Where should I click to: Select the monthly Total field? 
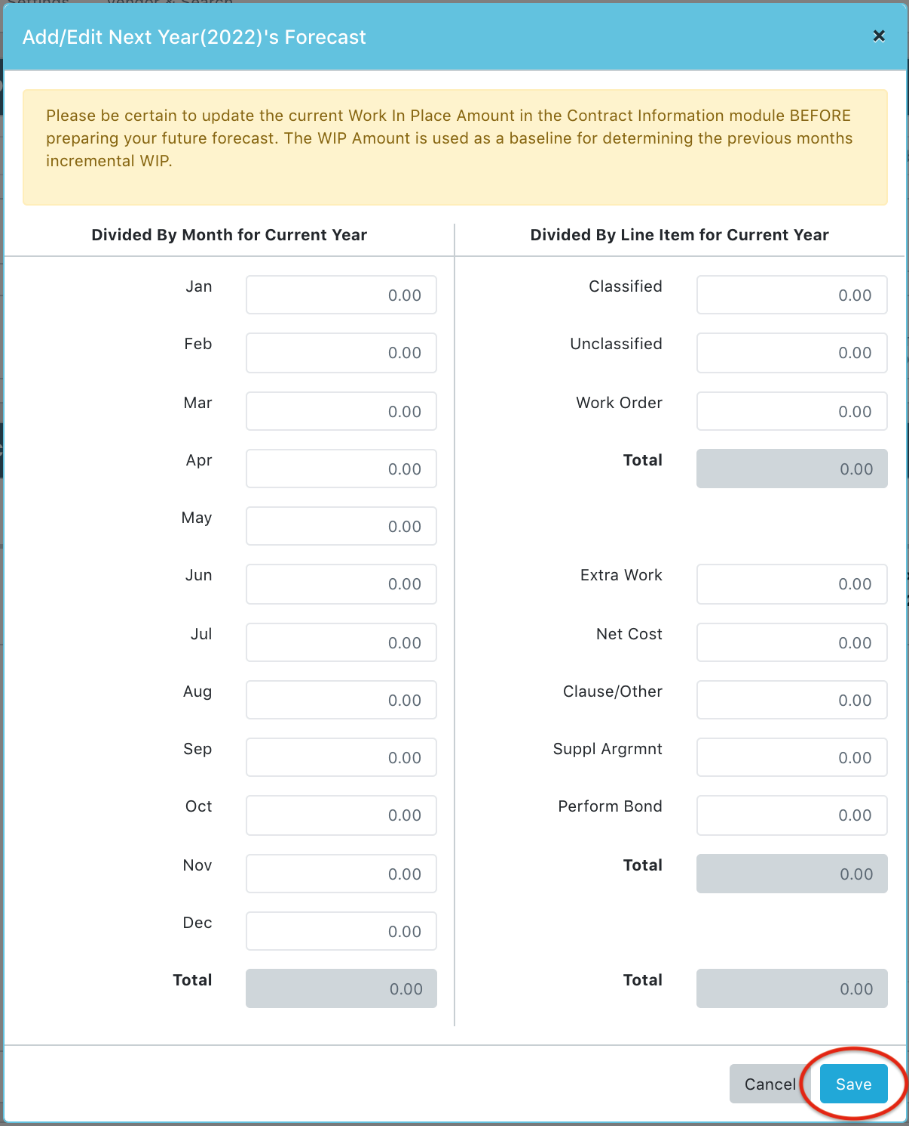(x=341, y=988)
